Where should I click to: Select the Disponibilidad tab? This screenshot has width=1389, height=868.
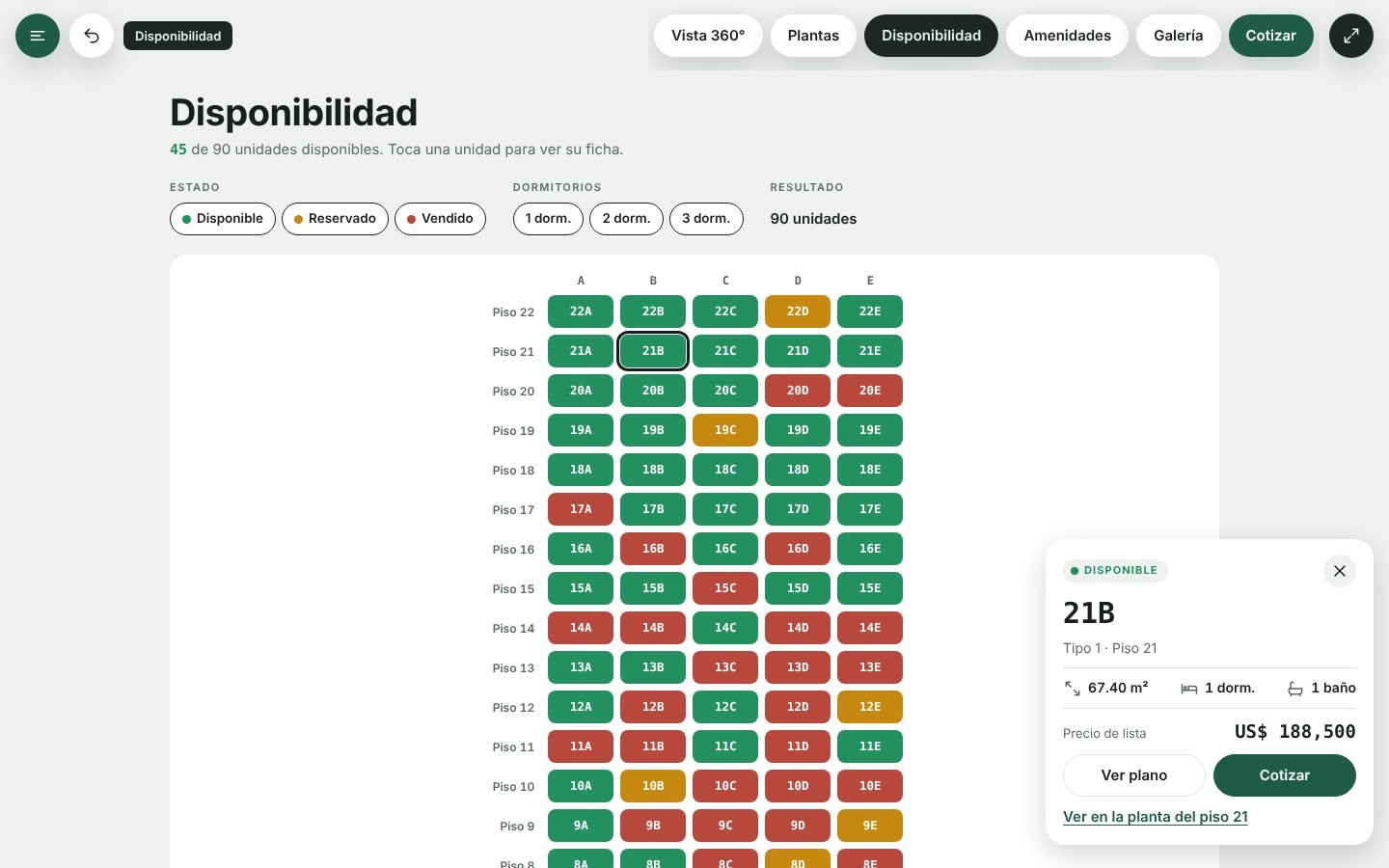(x=931, y=36)
